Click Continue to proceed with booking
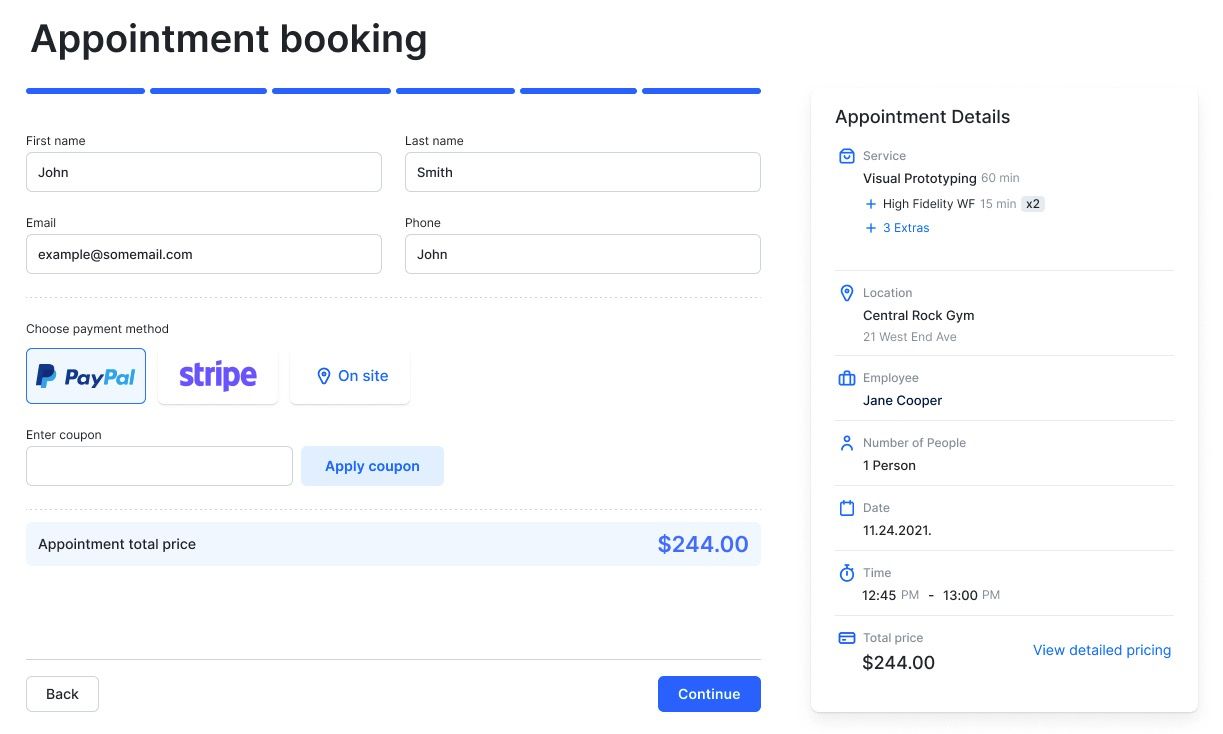 [x=709, y=693]
